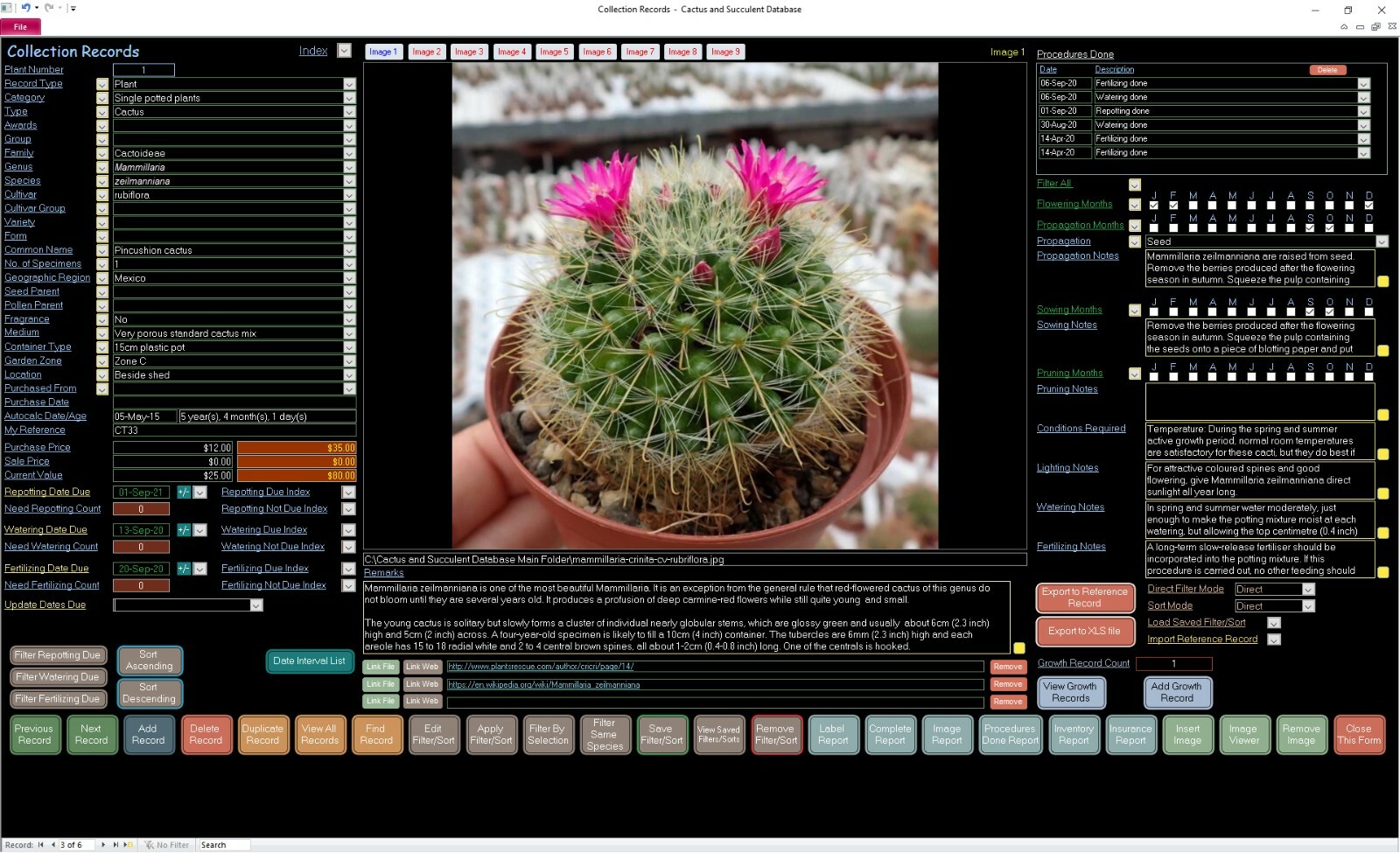The height and width of the screenshot is (853, 1400).
Task: Switch to the Image 3 tab
Action: (469, 52)
